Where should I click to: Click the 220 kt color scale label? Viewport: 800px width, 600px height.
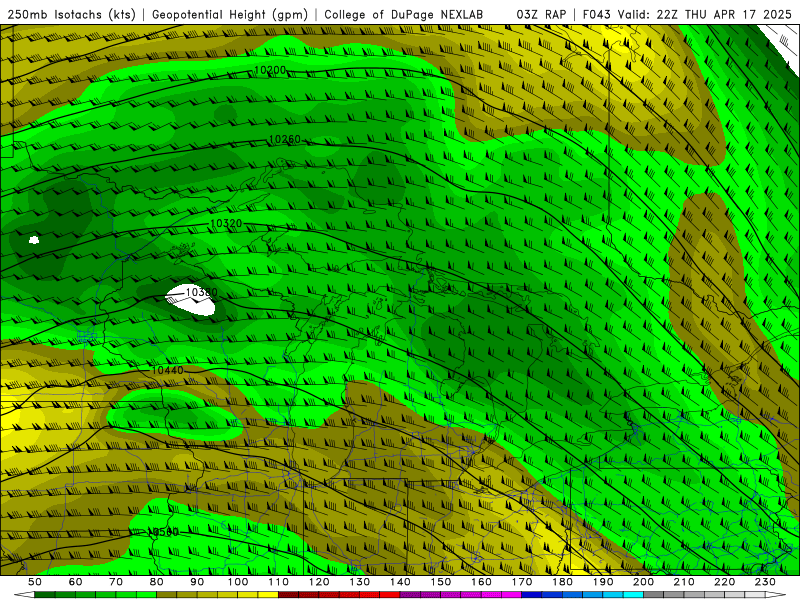coord(725,582)
